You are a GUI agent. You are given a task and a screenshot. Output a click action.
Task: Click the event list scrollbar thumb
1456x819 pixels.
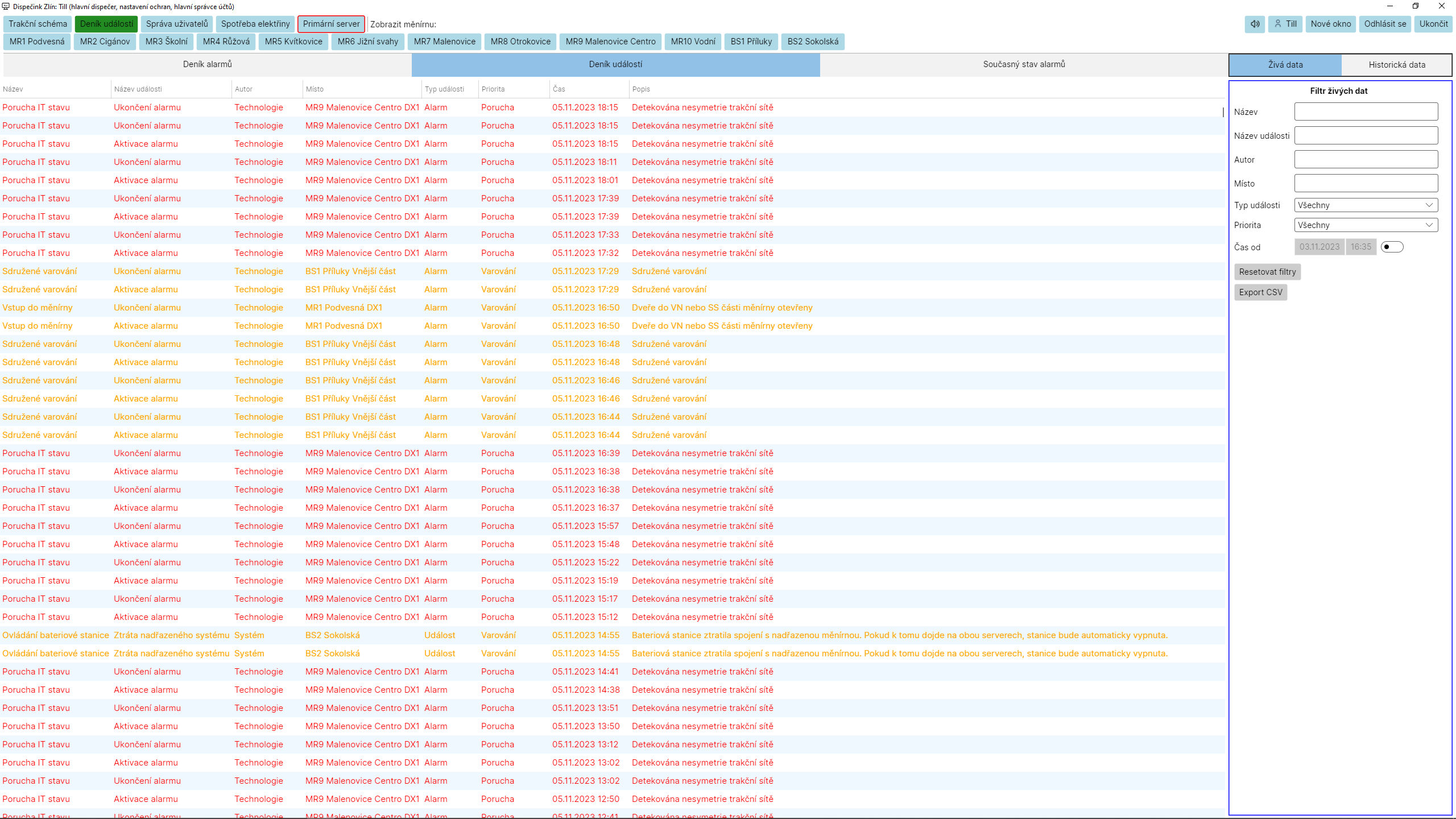(1223, 113)
